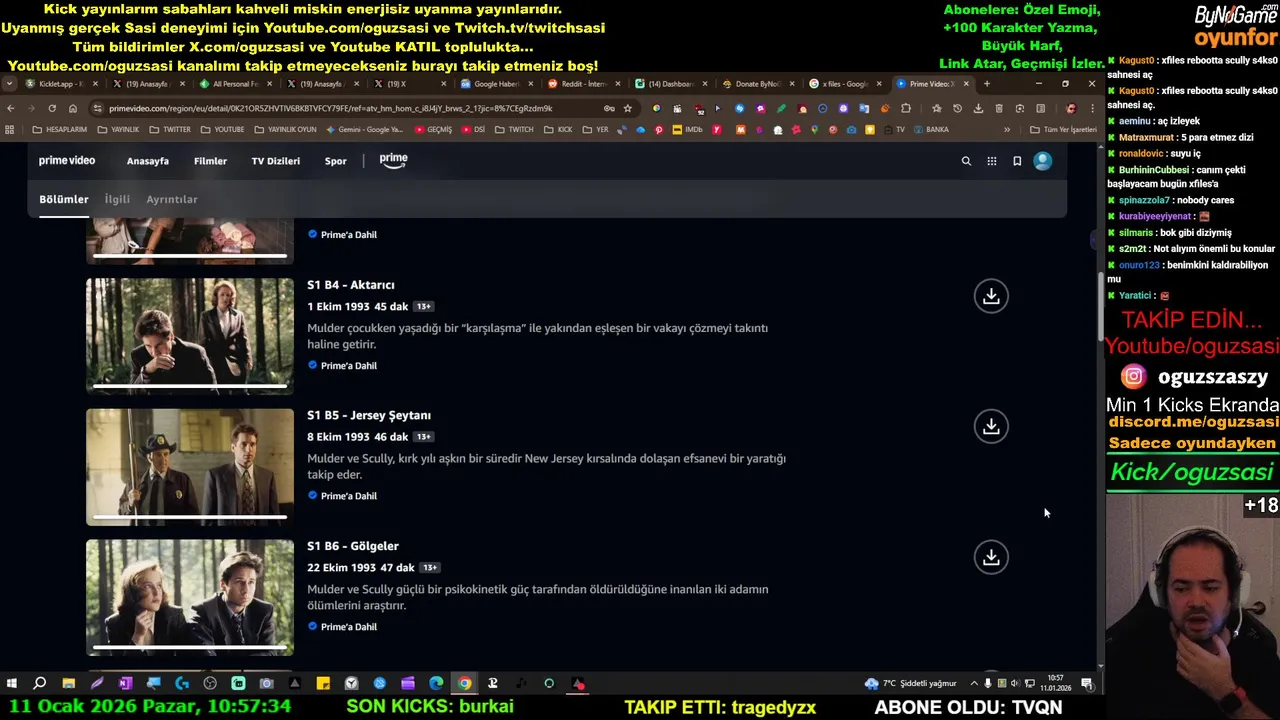Select the Ayrıntılar tab

[x=172, y=199]
